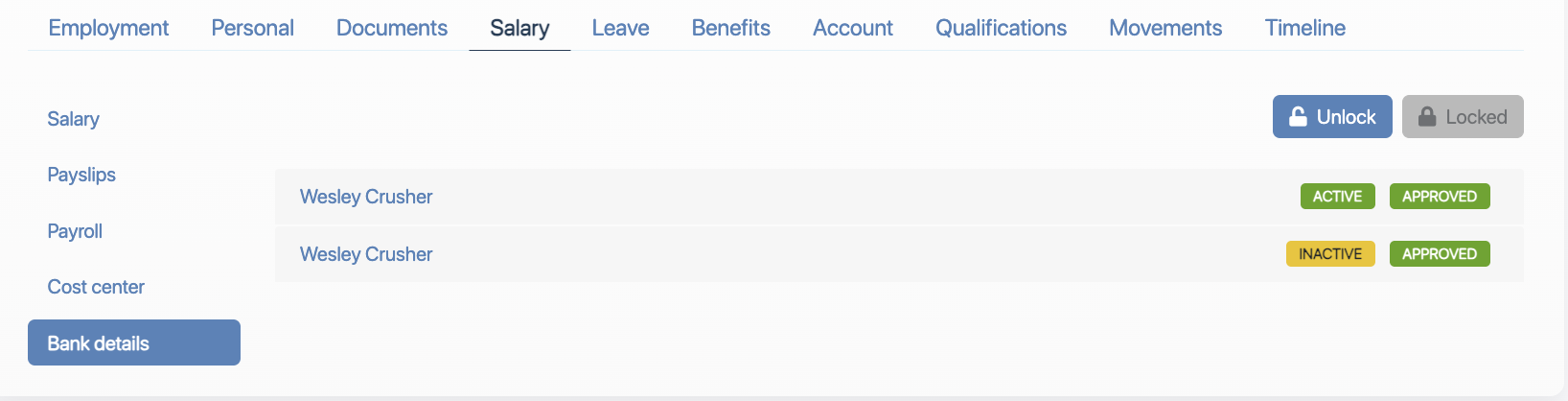1568x401 pixels.
Task: Open the Movements tab
Action: pyautogui.click(x=1164, y=28)
